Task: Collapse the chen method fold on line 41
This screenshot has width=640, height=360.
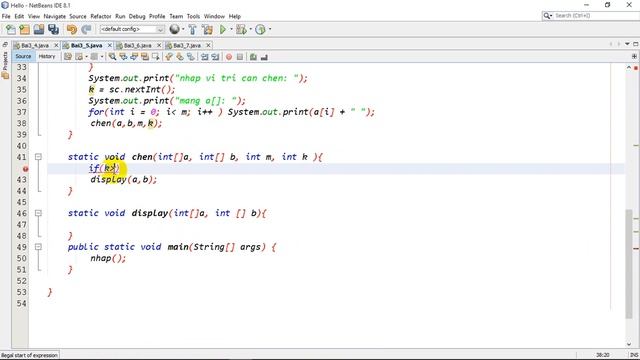Action: (38, 156)
